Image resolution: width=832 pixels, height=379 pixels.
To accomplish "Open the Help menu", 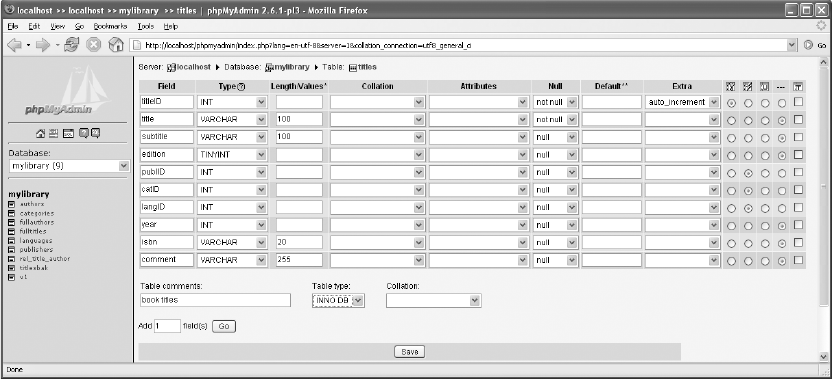I will [171, 26].
